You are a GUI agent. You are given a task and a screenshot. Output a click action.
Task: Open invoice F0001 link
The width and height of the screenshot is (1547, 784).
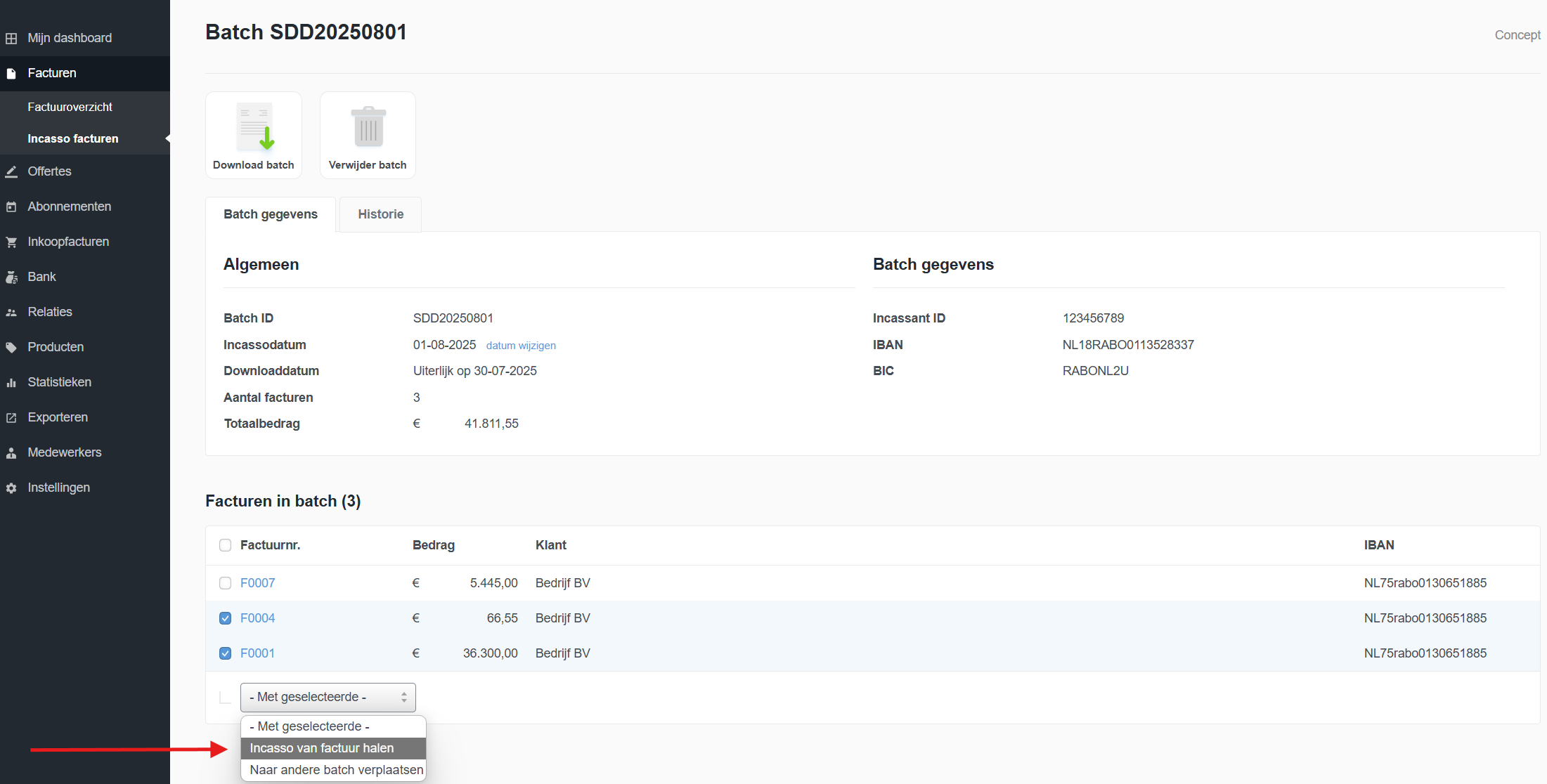tap(257, 653)
